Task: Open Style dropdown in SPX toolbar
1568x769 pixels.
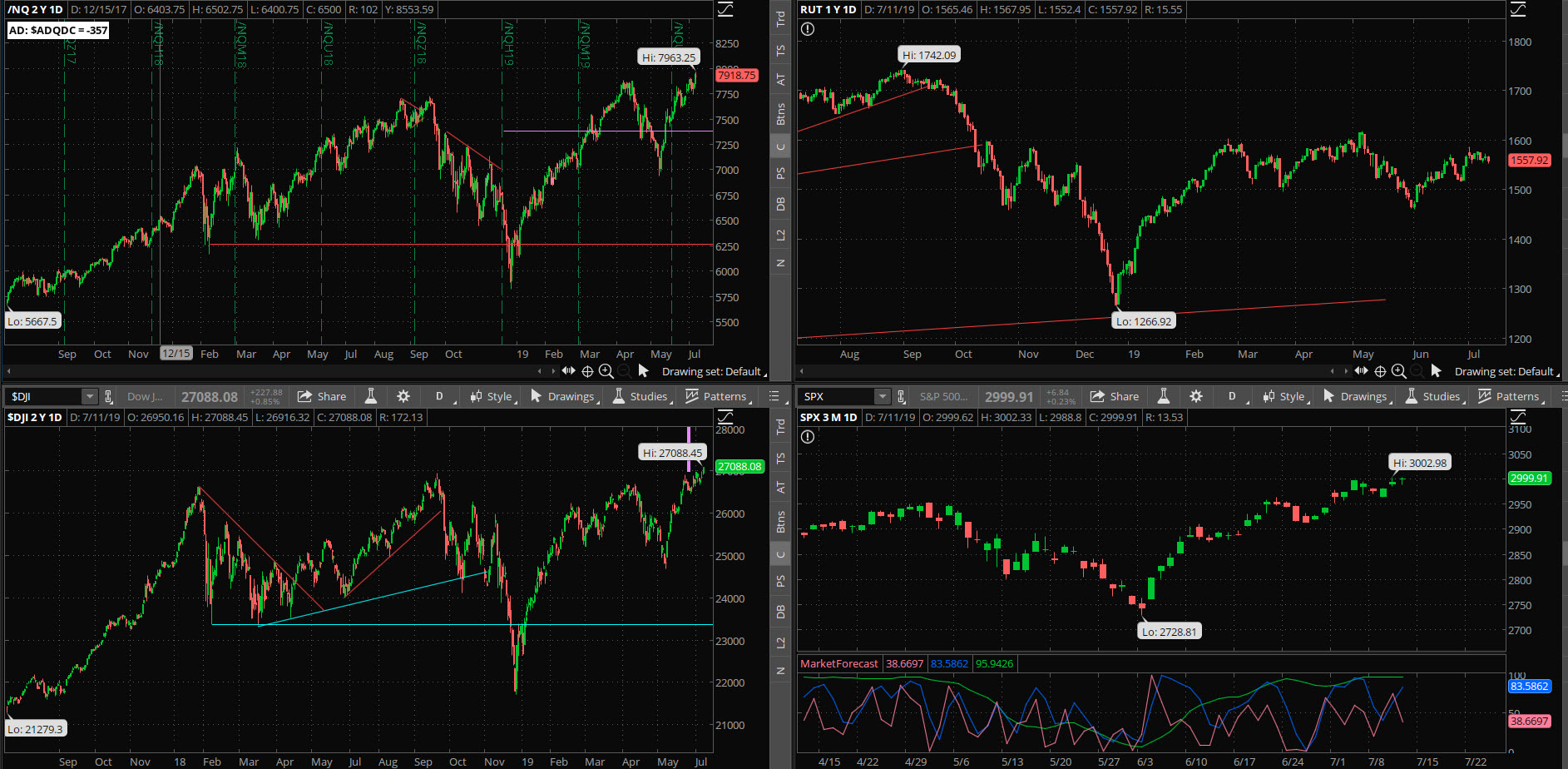Action: [x=1285, y=396]
